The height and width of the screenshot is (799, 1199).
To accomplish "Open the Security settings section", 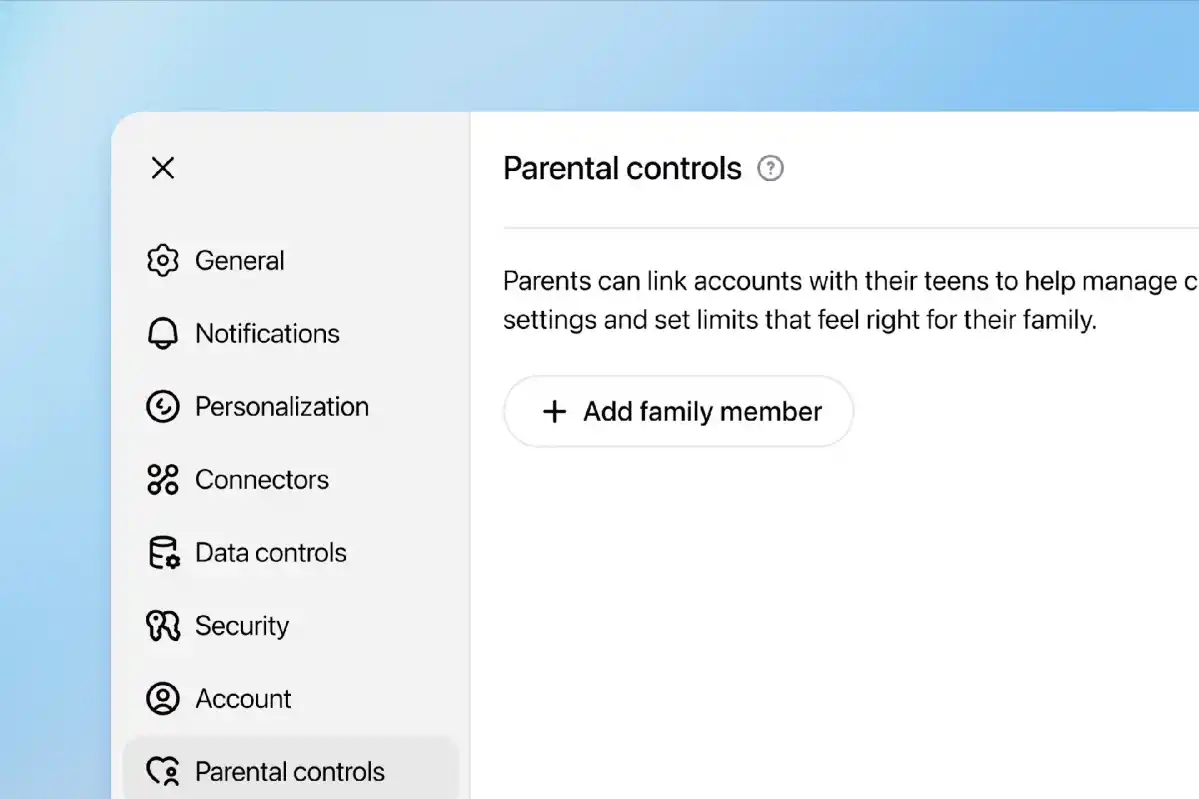I will click(241, 625).
